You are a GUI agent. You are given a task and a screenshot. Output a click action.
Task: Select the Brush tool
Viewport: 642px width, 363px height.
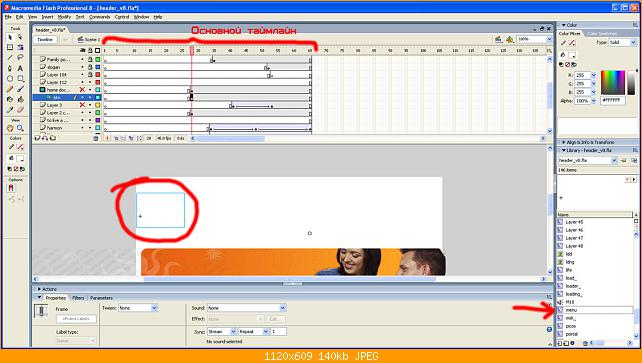pyautogui.click(x=20, y=89)
